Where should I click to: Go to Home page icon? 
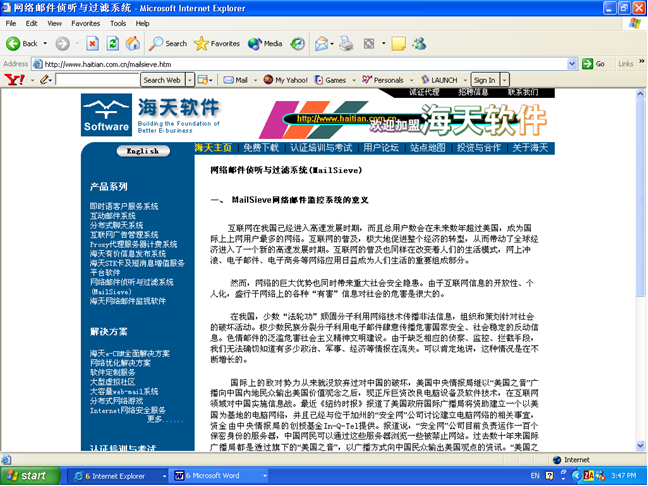pos(133,43)
